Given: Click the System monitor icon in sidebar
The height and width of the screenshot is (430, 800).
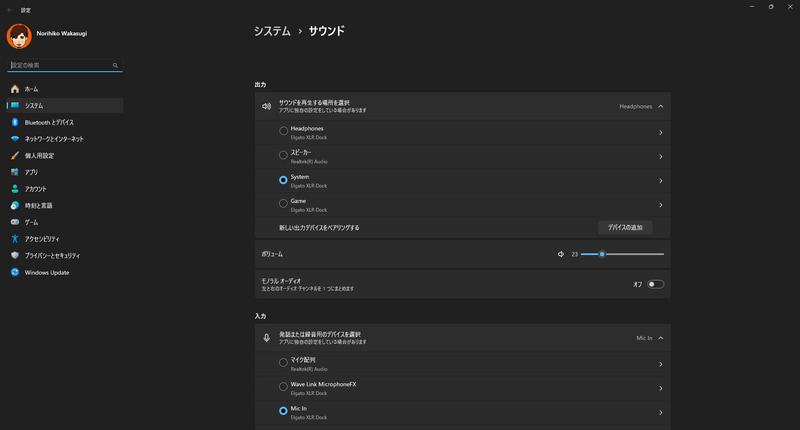Looking at the screenshot, I should [15, 106].
